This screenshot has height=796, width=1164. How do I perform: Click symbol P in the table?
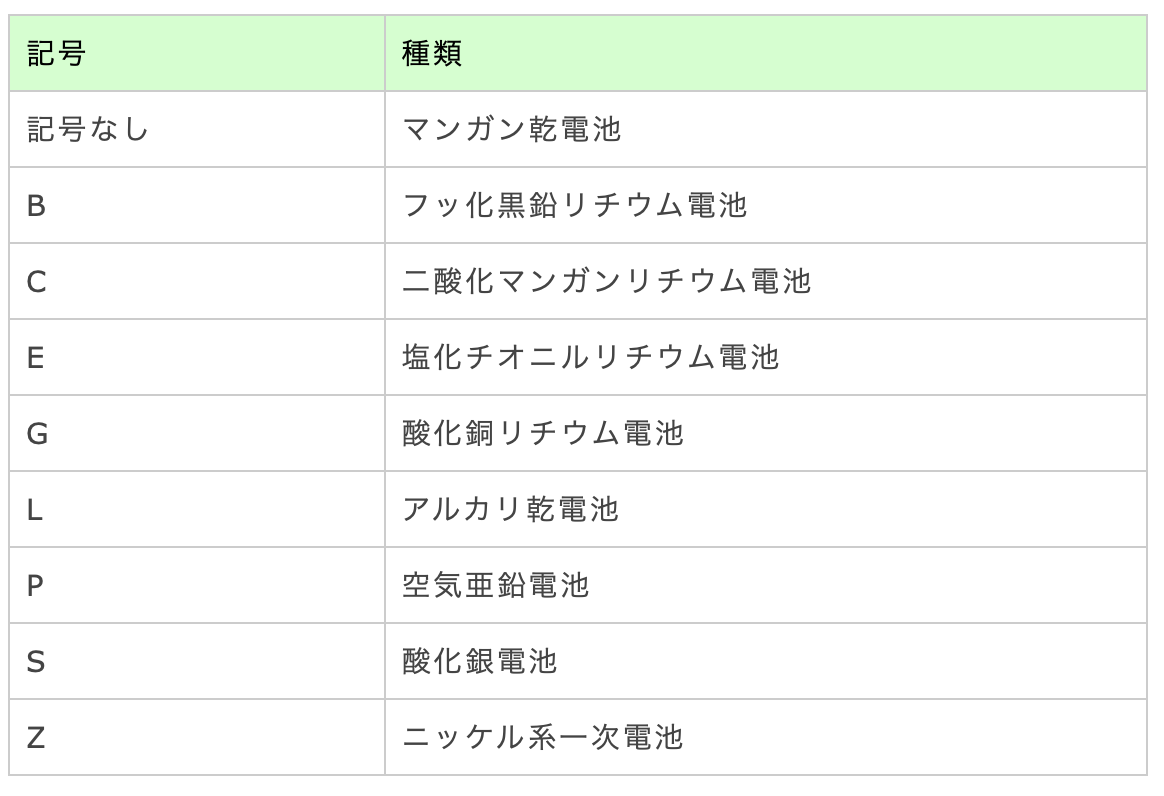click(x=36, y=585)
